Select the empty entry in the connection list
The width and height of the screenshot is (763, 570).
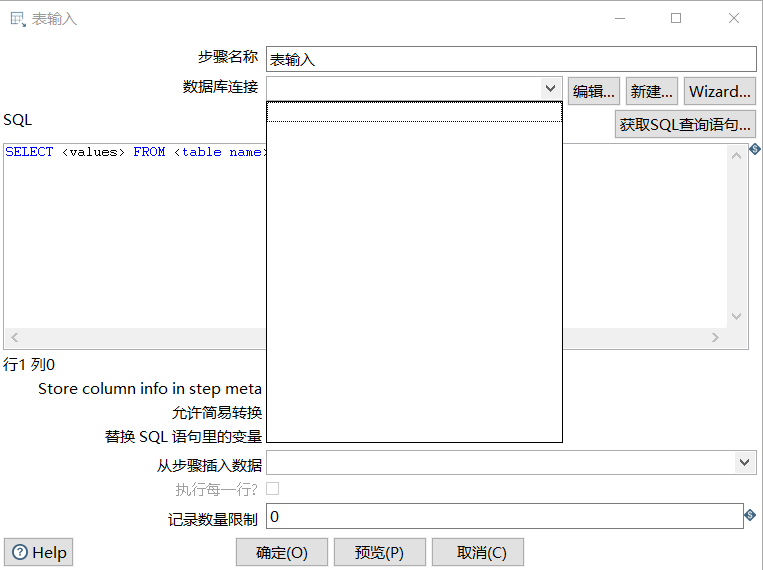point(414,112)
